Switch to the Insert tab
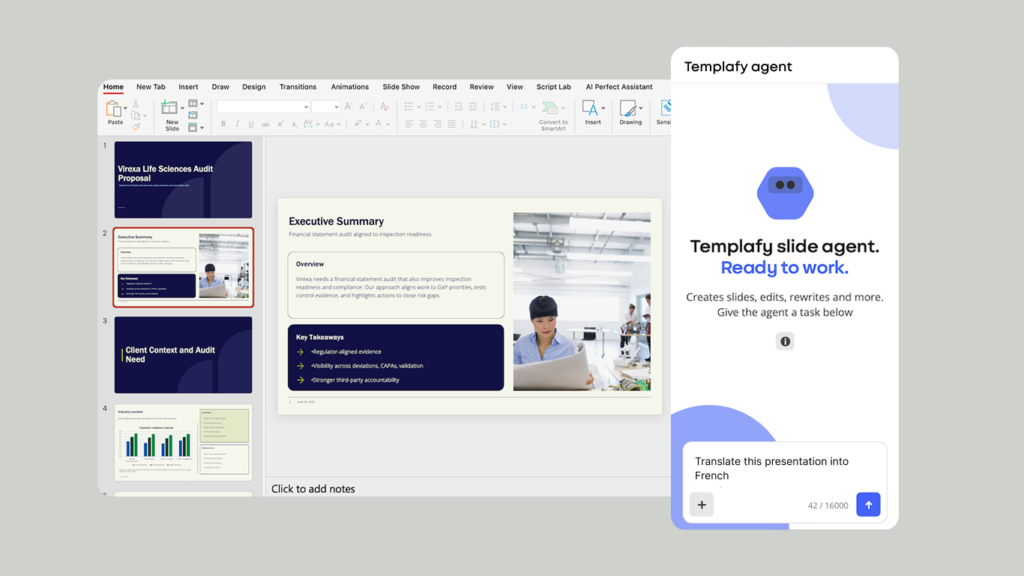This screenshot has height=576, width=1024. pyautogui.click(x=188, y=87)
